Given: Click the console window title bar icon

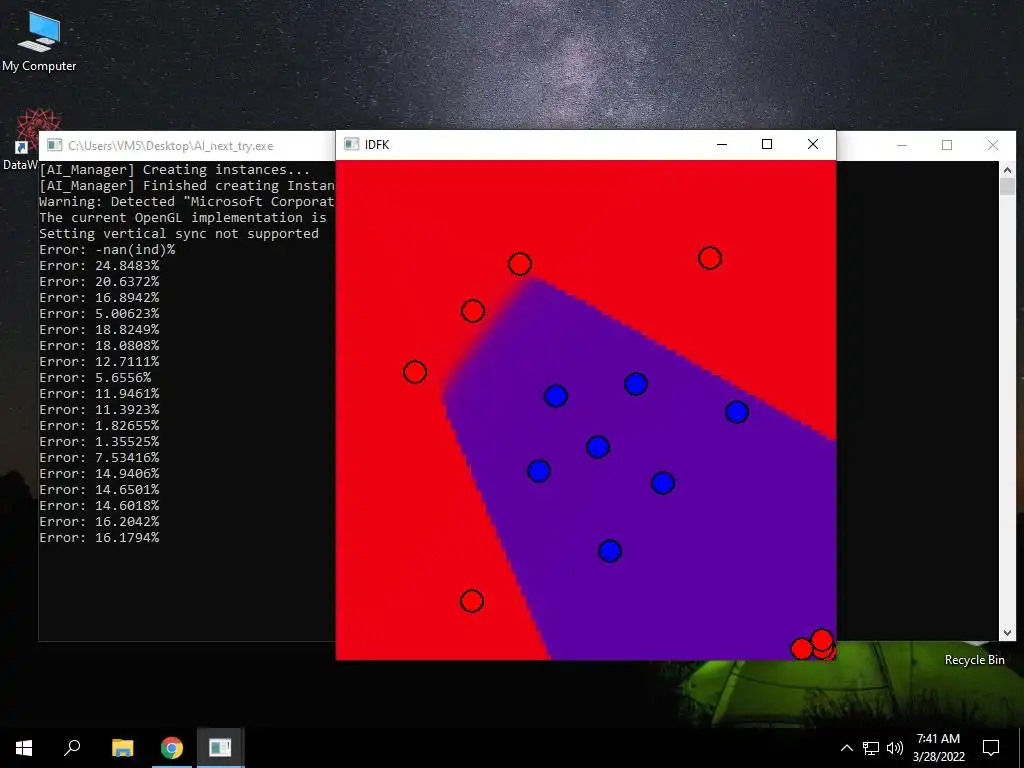Looking at the screenshot, I should tap(54, 145).
